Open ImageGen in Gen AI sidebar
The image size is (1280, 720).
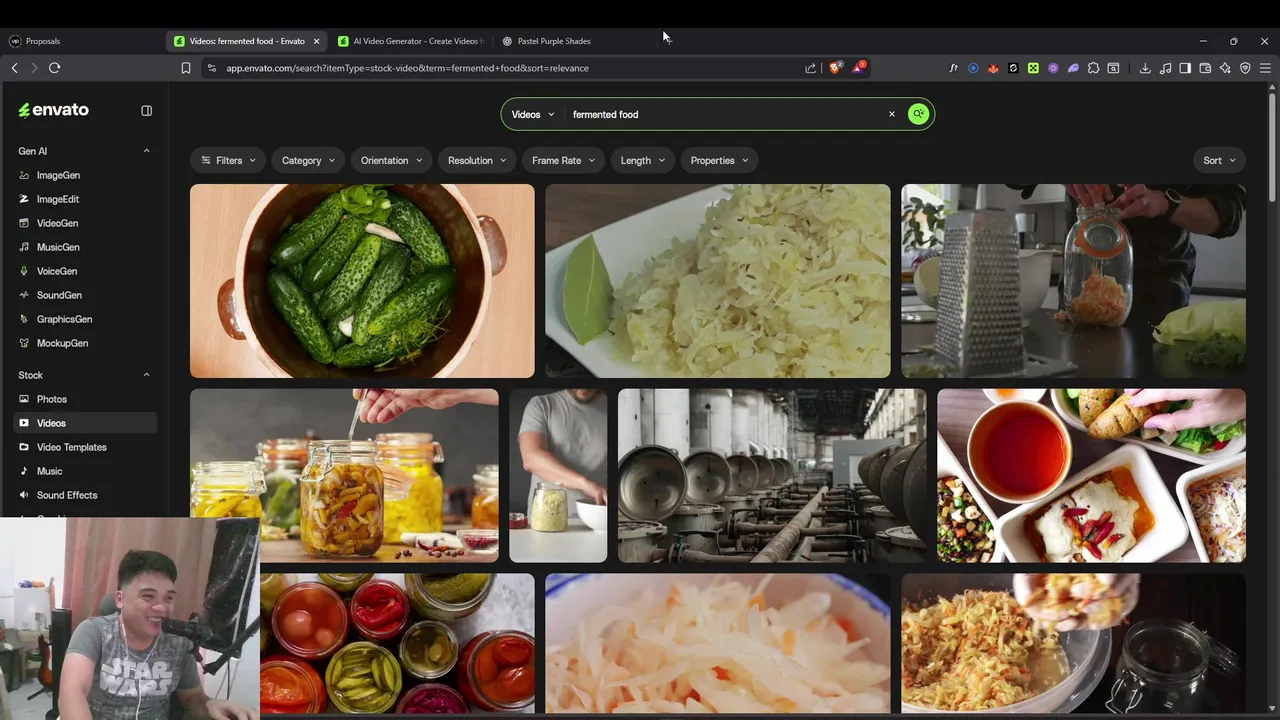coord(58,175)
